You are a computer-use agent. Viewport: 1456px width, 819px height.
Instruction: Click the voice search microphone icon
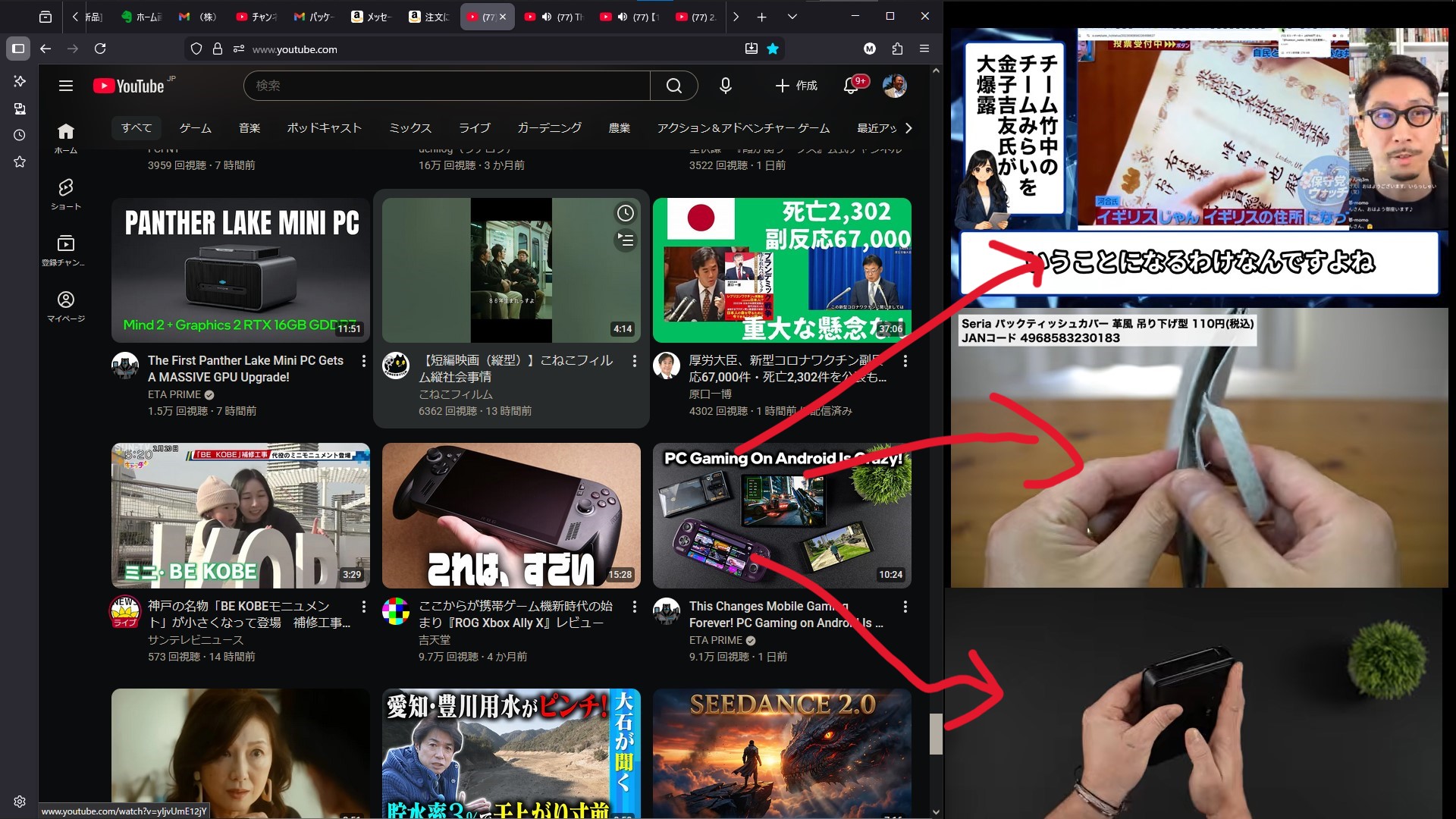(x=725, y=86)
